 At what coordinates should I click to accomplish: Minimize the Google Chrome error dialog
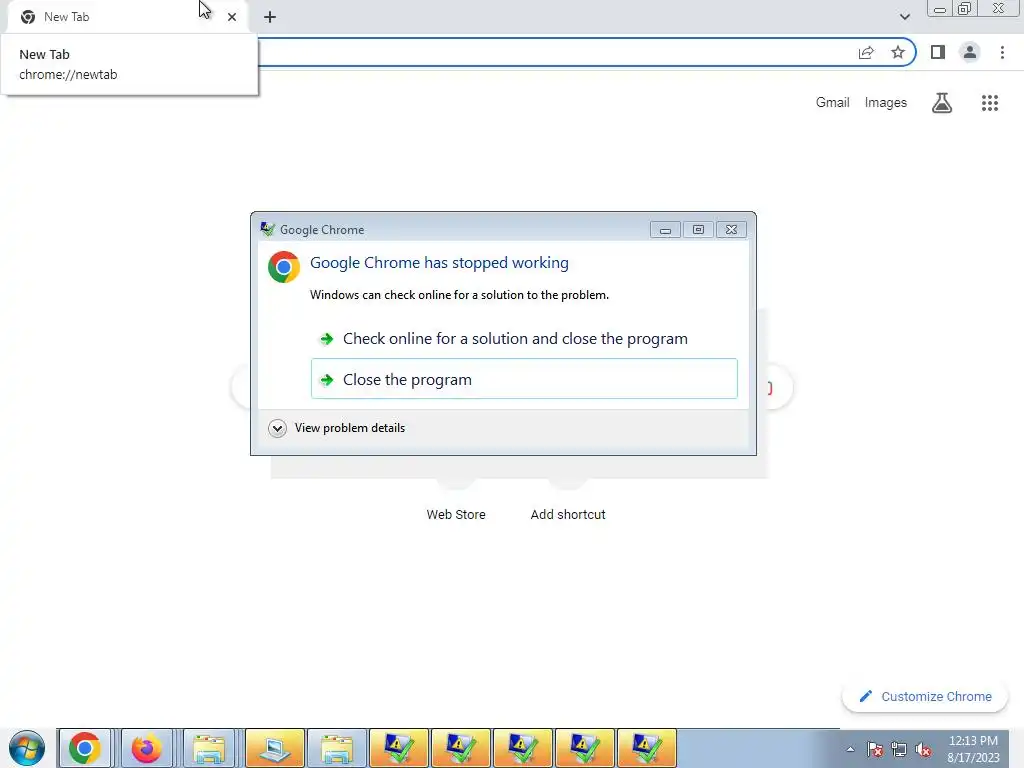[665, 230]
